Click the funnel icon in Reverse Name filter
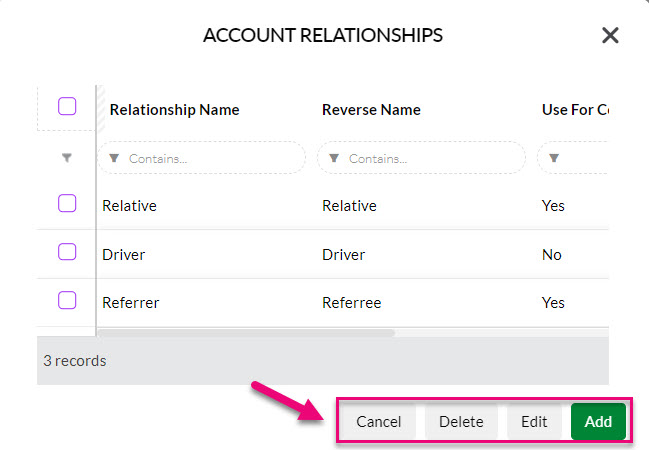 click(334, 158)
